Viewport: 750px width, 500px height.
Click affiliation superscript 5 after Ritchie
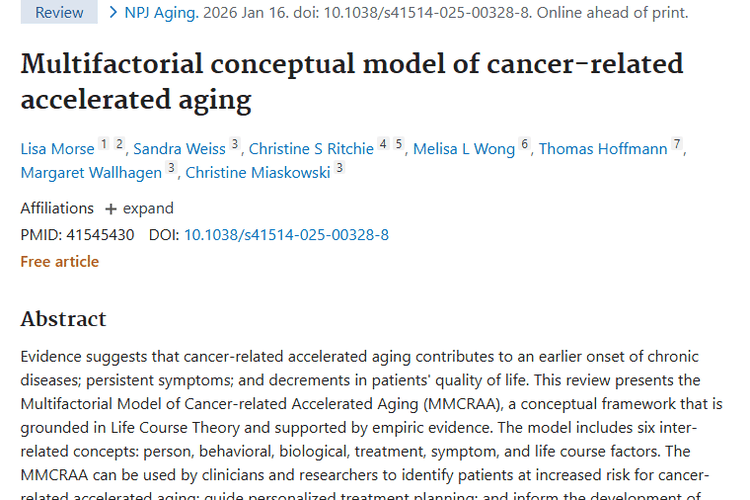[x=398, y=145]
